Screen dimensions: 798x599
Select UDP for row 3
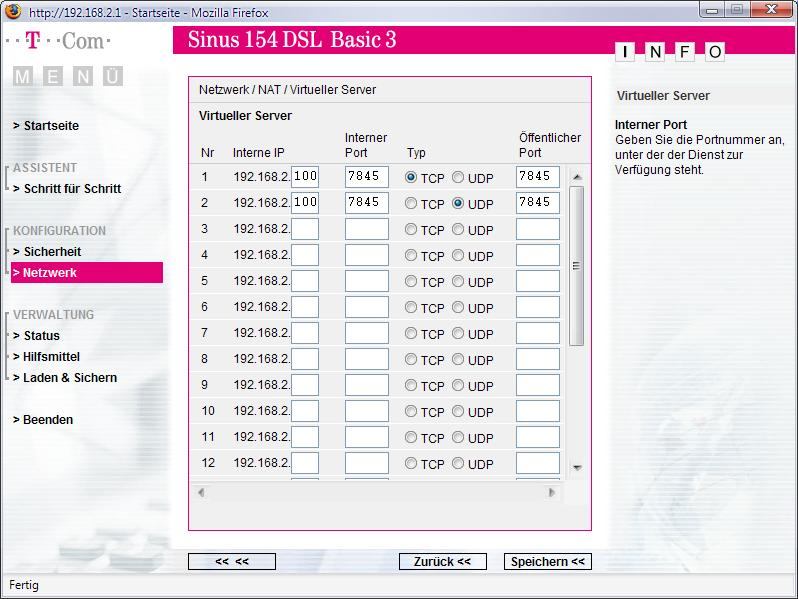click(458, 229)
